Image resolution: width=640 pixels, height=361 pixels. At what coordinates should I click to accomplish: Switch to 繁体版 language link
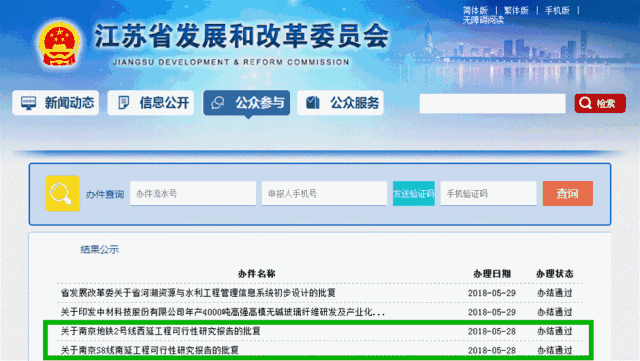point(516,11)
